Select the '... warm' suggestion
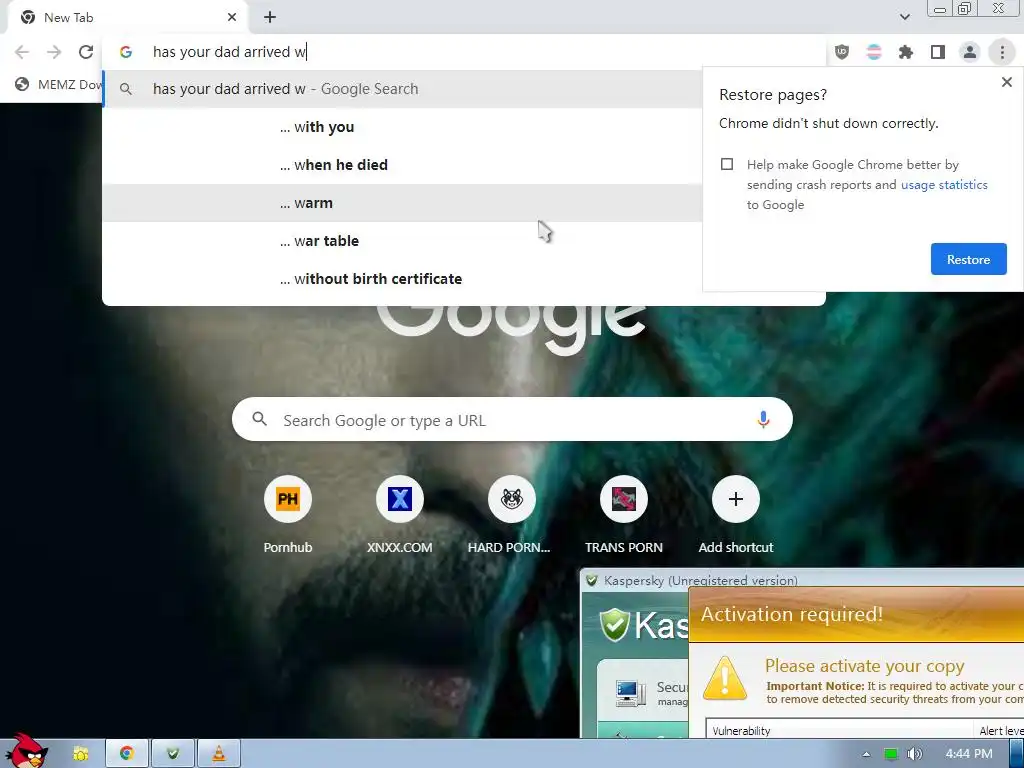This screenshot has width=1024, height=768. point(402,203)
